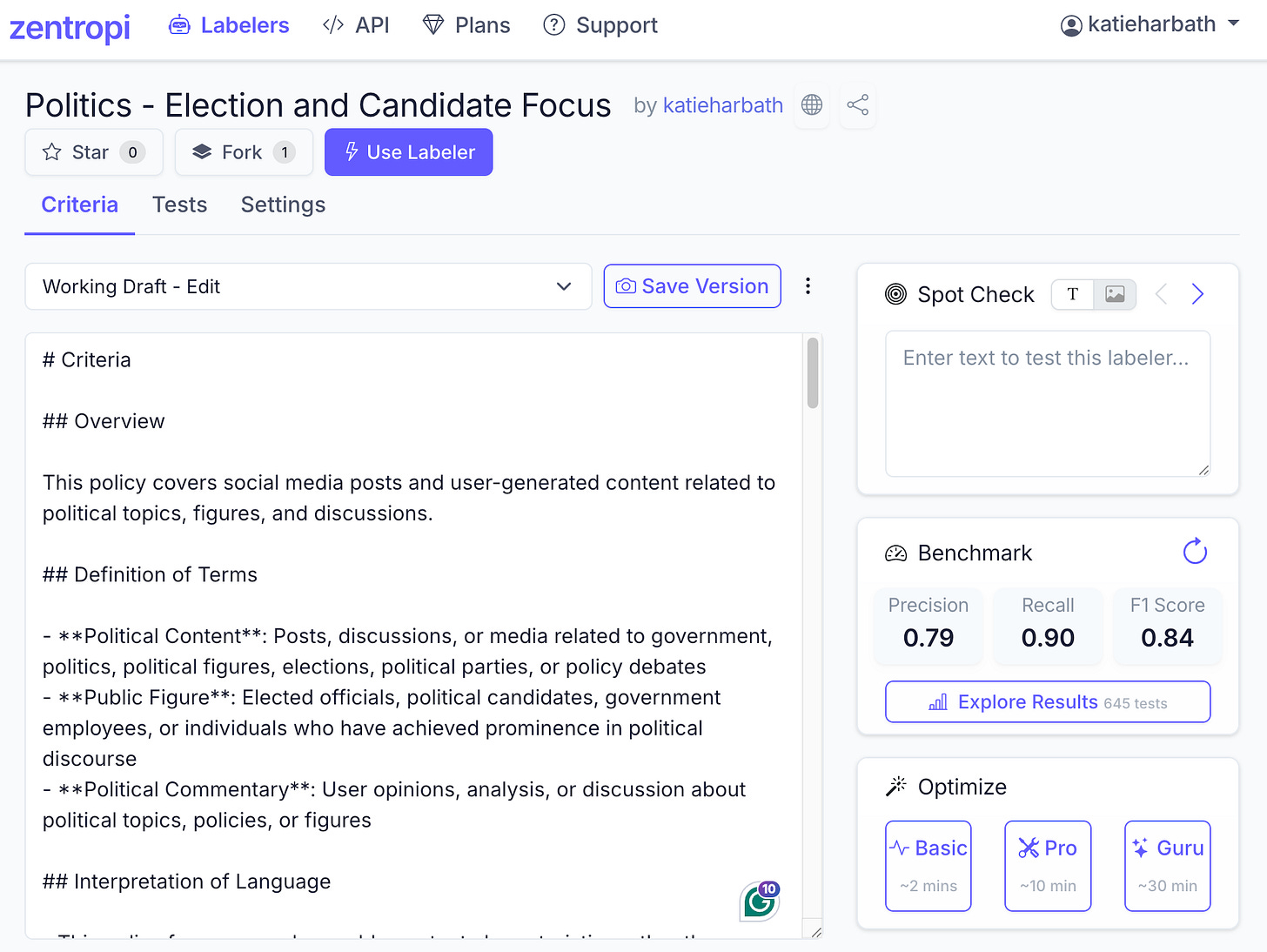1267x952 pixels.
Task: Switch to the Tests tab
Action: (x=179, y=204)
